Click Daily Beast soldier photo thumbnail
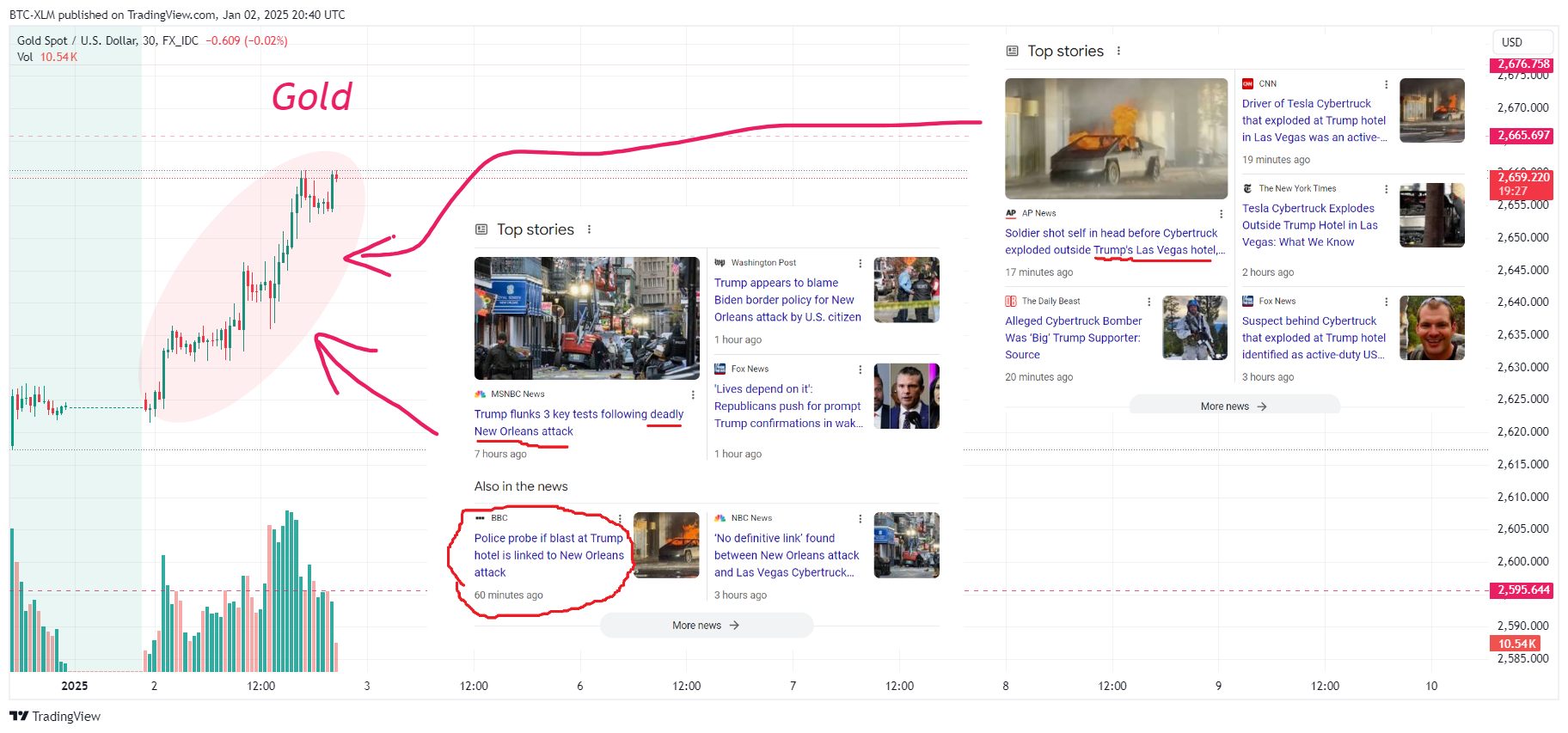The image size is (1568, 733). [x=1195, y=327]
